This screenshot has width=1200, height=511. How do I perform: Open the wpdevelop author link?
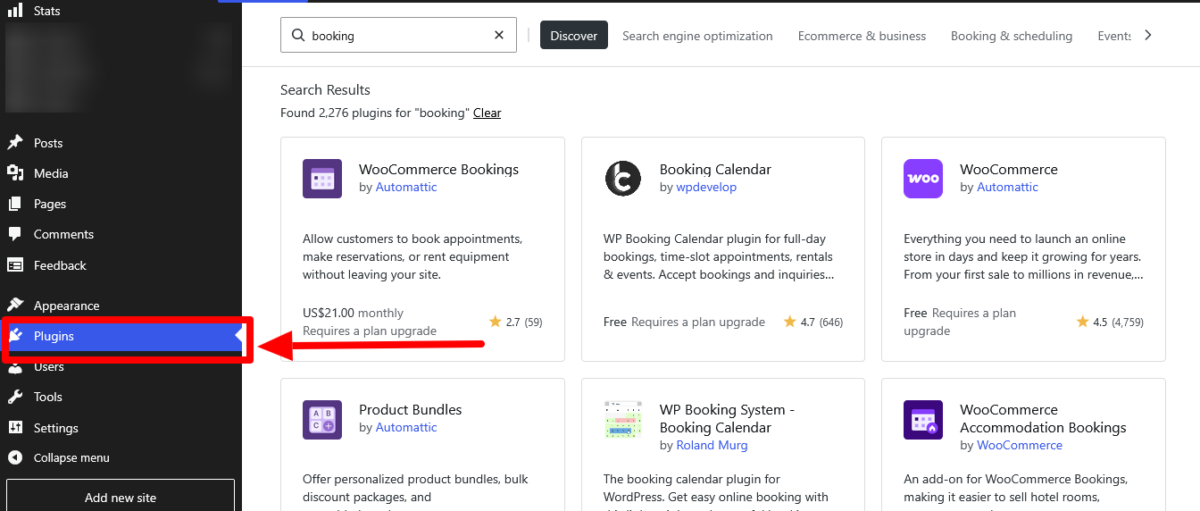[706, 187]
